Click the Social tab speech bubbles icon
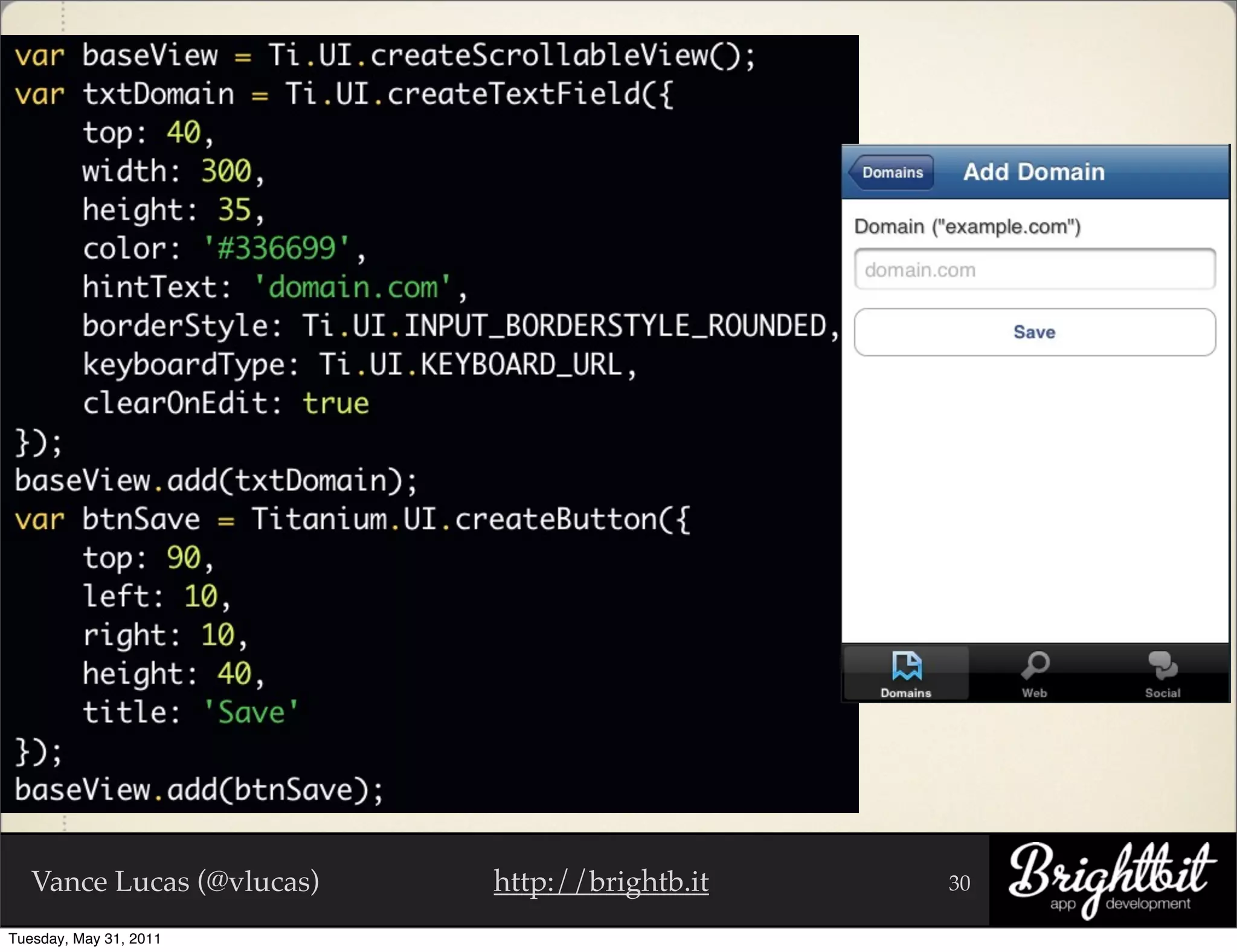This screenshot has width=1237, height=952. [x=1162, y=665]
